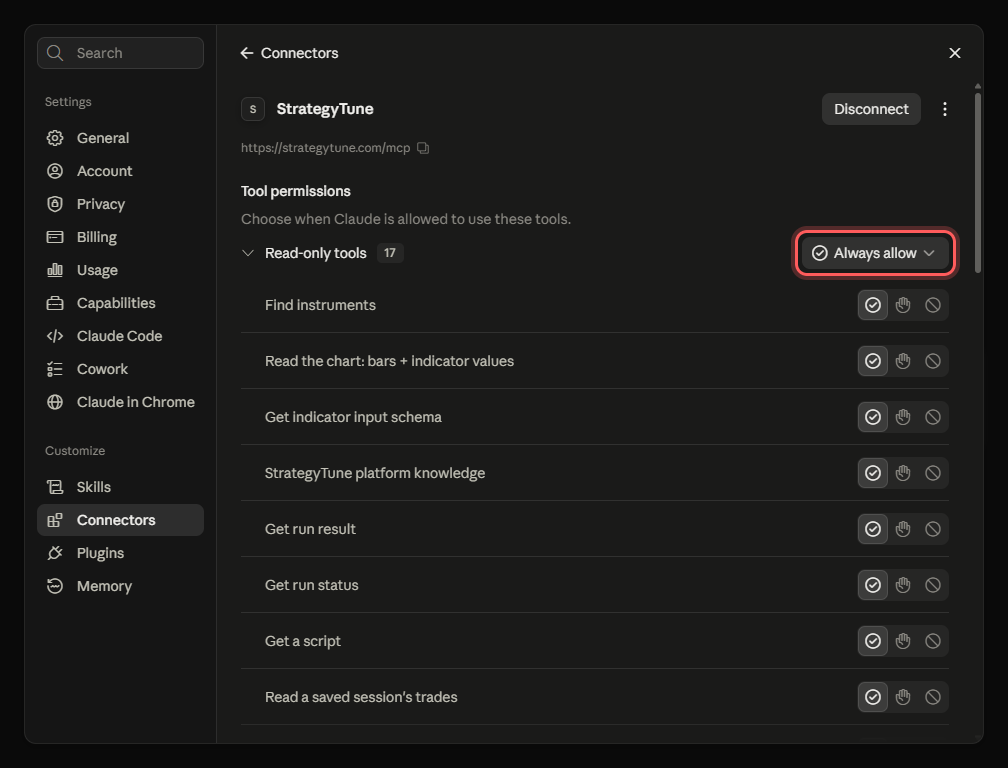Click the 17 tools count badge
The width and height of the screenshot is (1008, 768).
[x=390, y=253]
